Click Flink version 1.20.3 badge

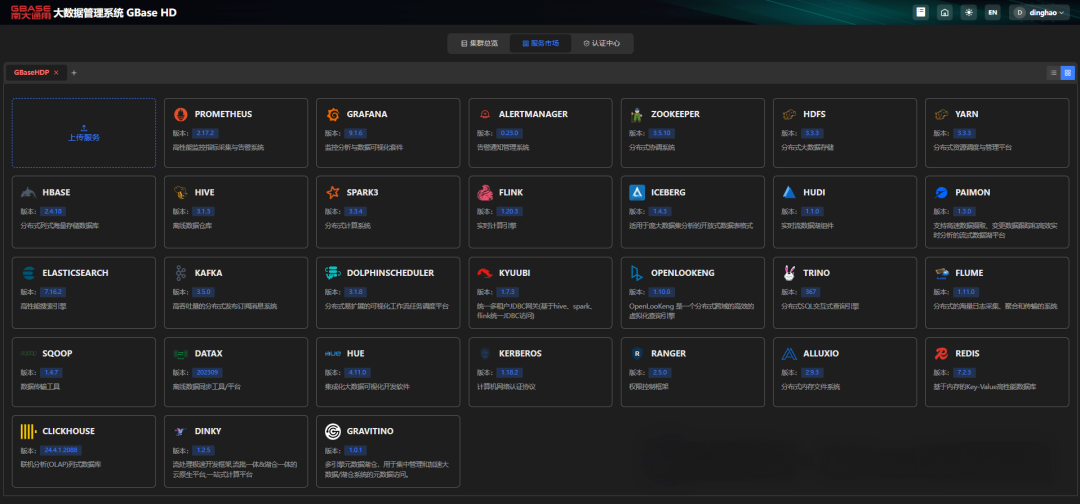coord(510,211)
